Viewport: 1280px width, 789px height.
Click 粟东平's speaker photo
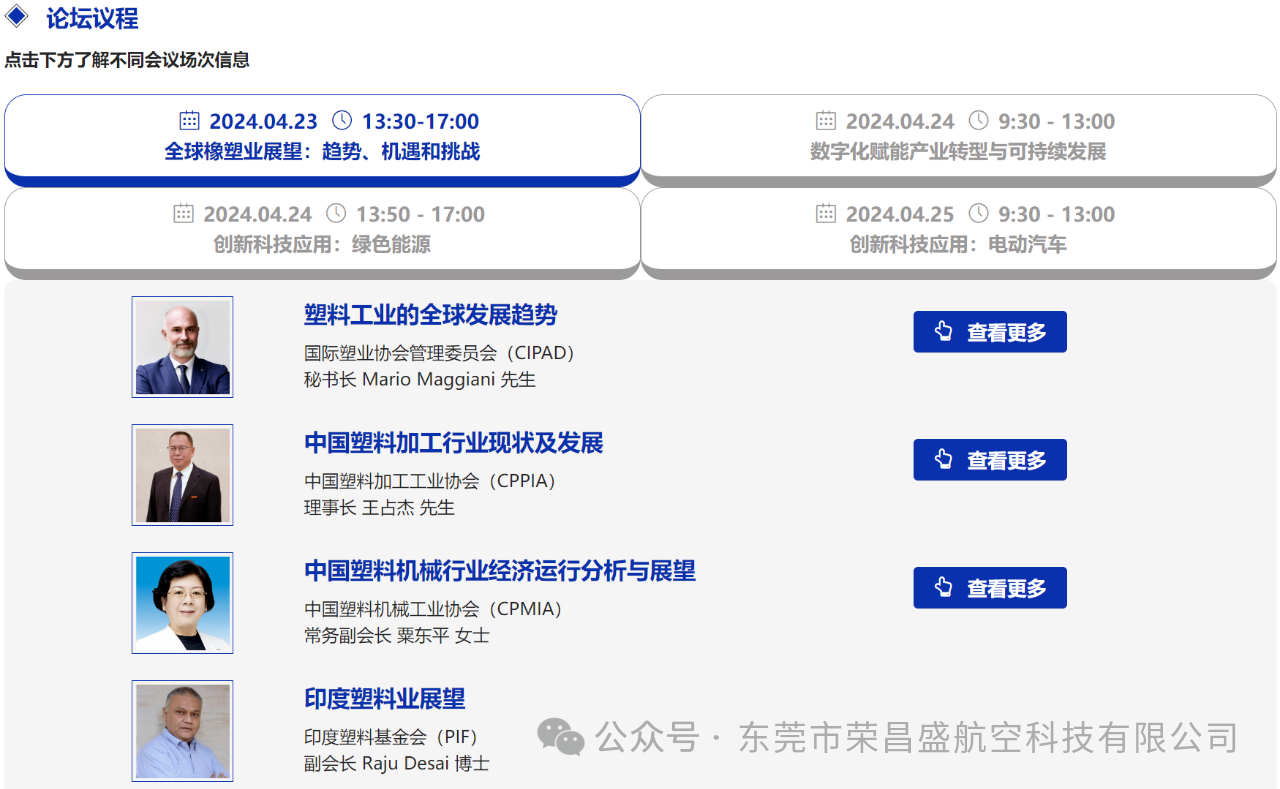click(183, 603)
